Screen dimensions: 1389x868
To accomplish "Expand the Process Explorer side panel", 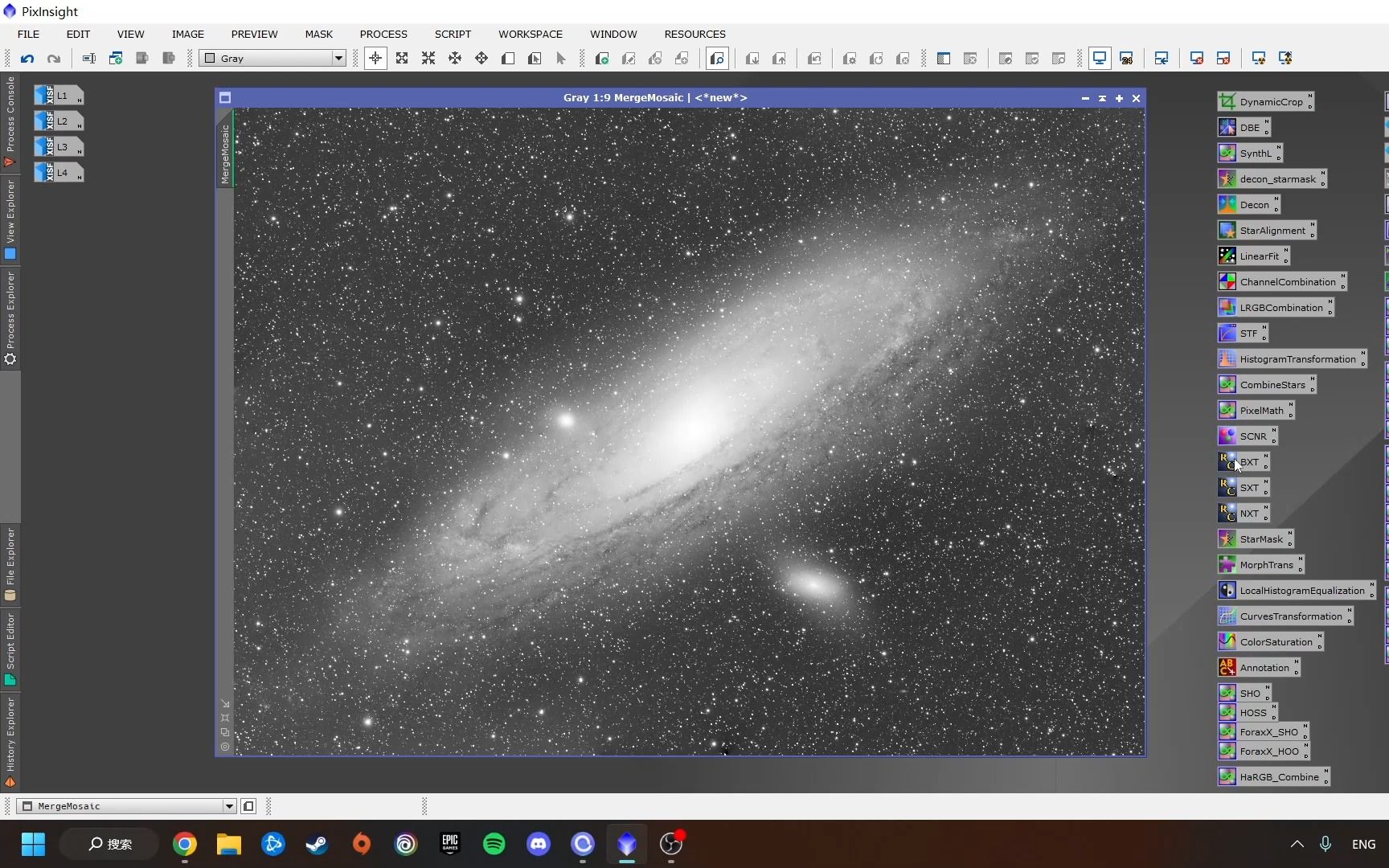I will 10,317.
